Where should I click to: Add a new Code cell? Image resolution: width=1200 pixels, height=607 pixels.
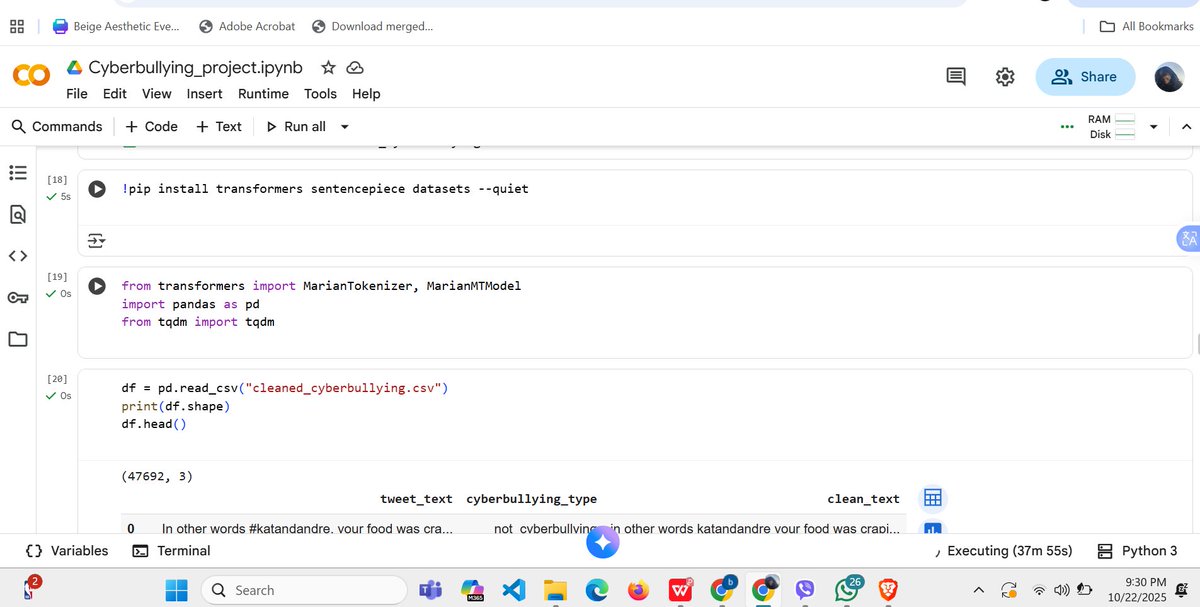[151, 127]
